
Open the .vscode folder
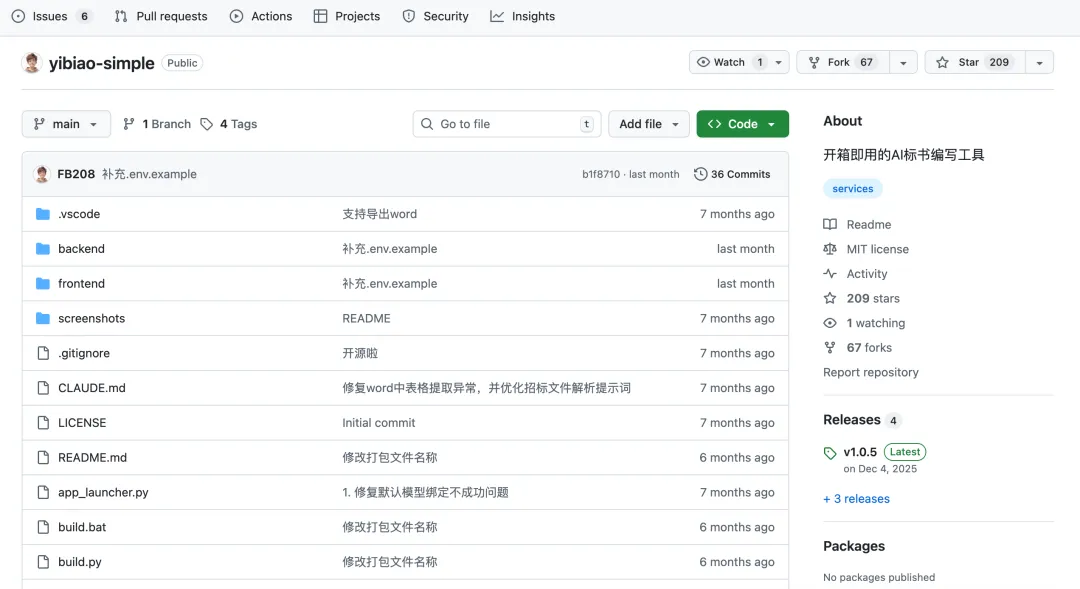click(x=79, y=214)
